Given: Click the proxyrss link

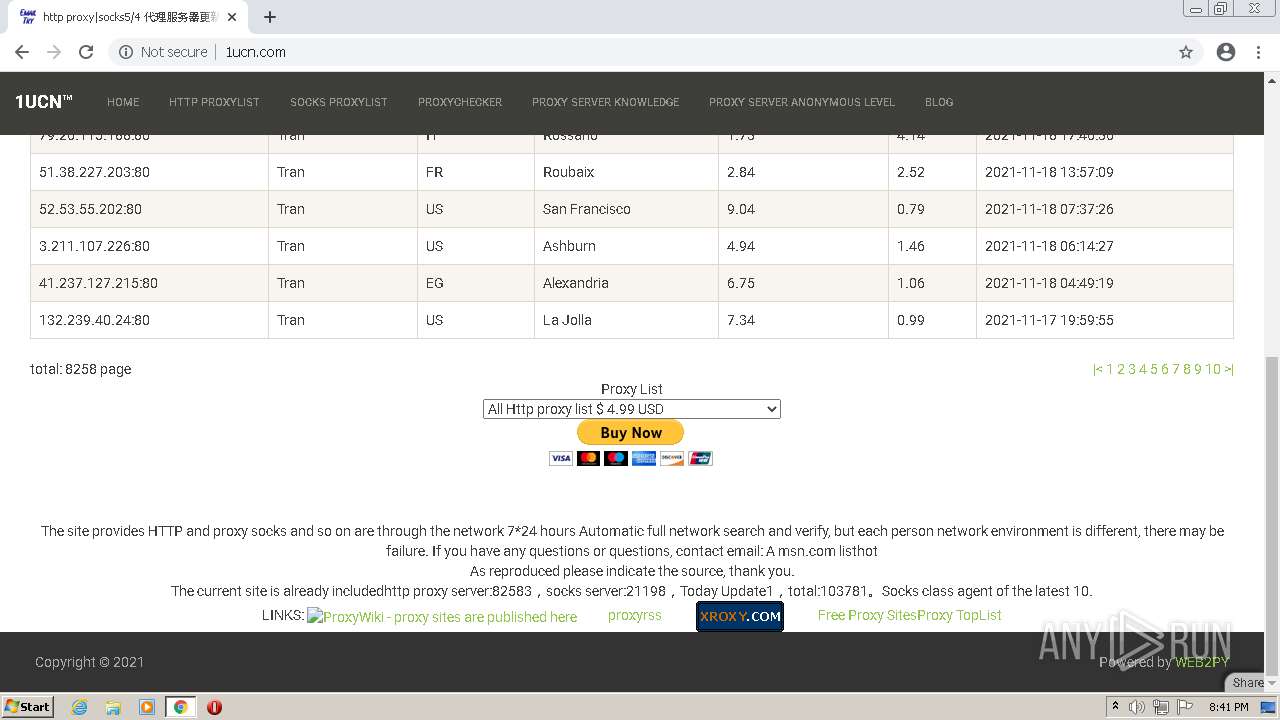Looking at the screenshot, I should (635, 615).
